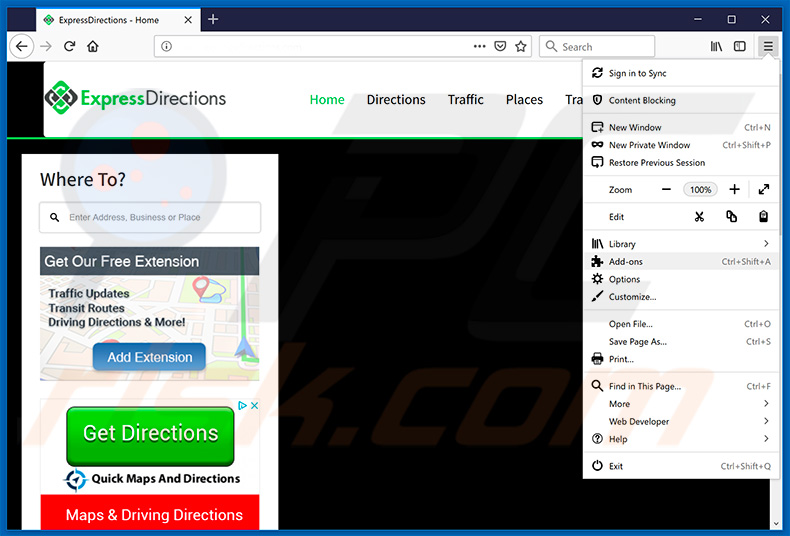Increase zoom with the plus button
This screenshot has height=536, width=790.
pyautogui.click(x=734, y=189)
